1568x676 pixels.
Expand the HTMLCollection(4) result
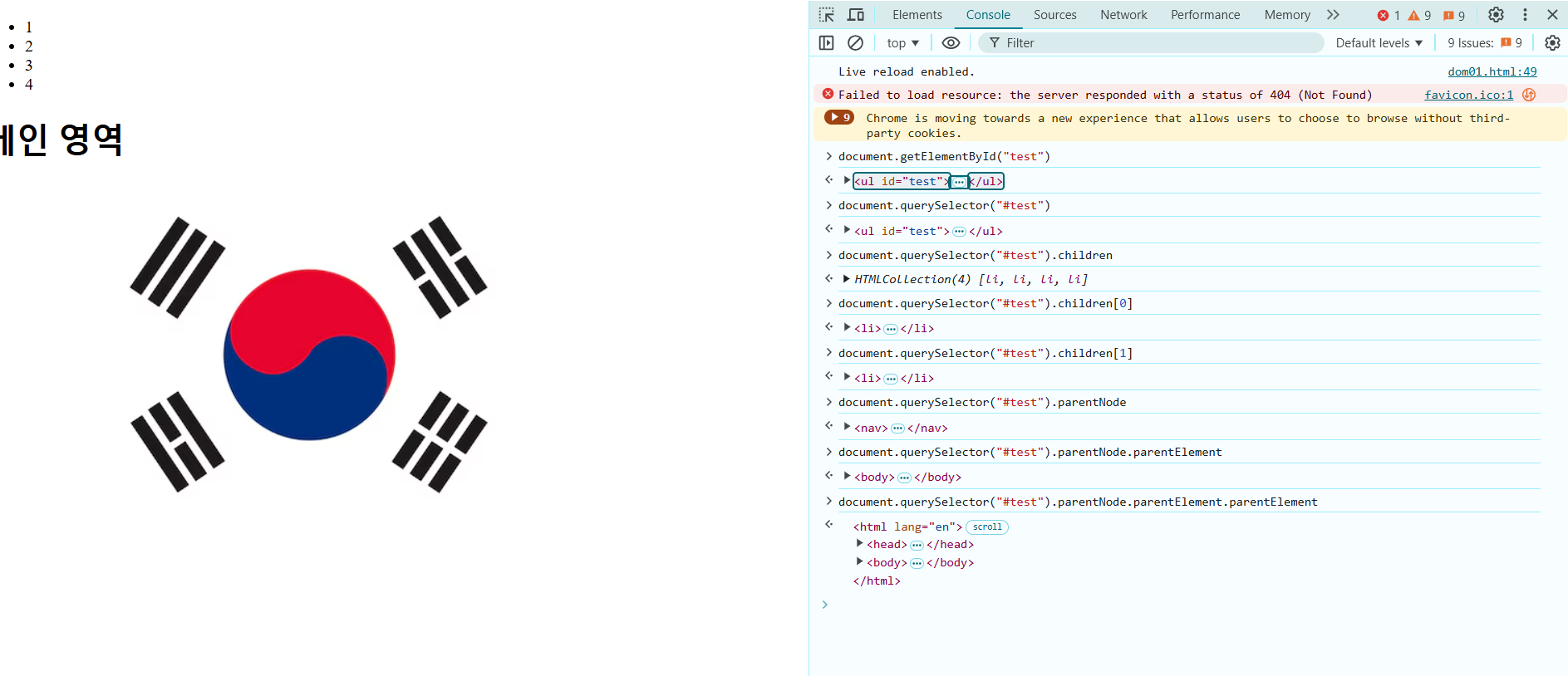coord(847,279)
